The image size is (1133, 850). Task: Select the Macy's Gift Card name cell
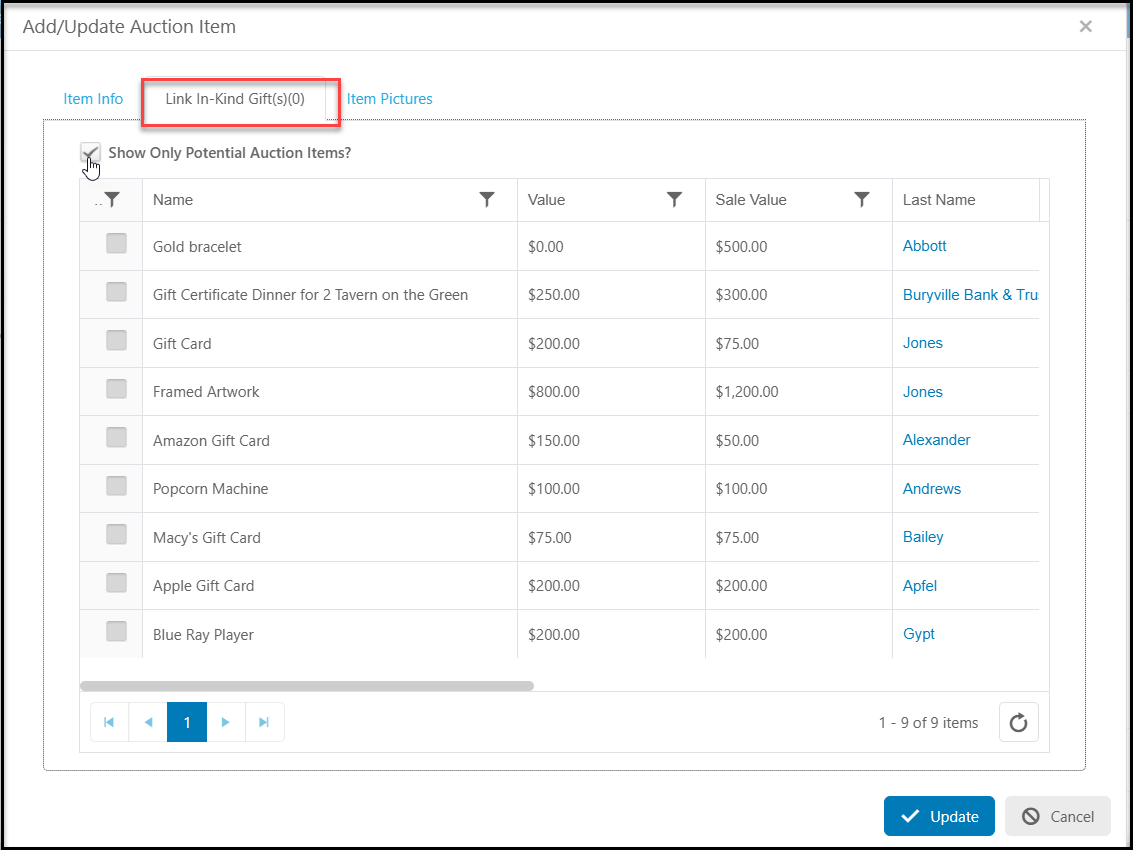[x=330, y=537]
